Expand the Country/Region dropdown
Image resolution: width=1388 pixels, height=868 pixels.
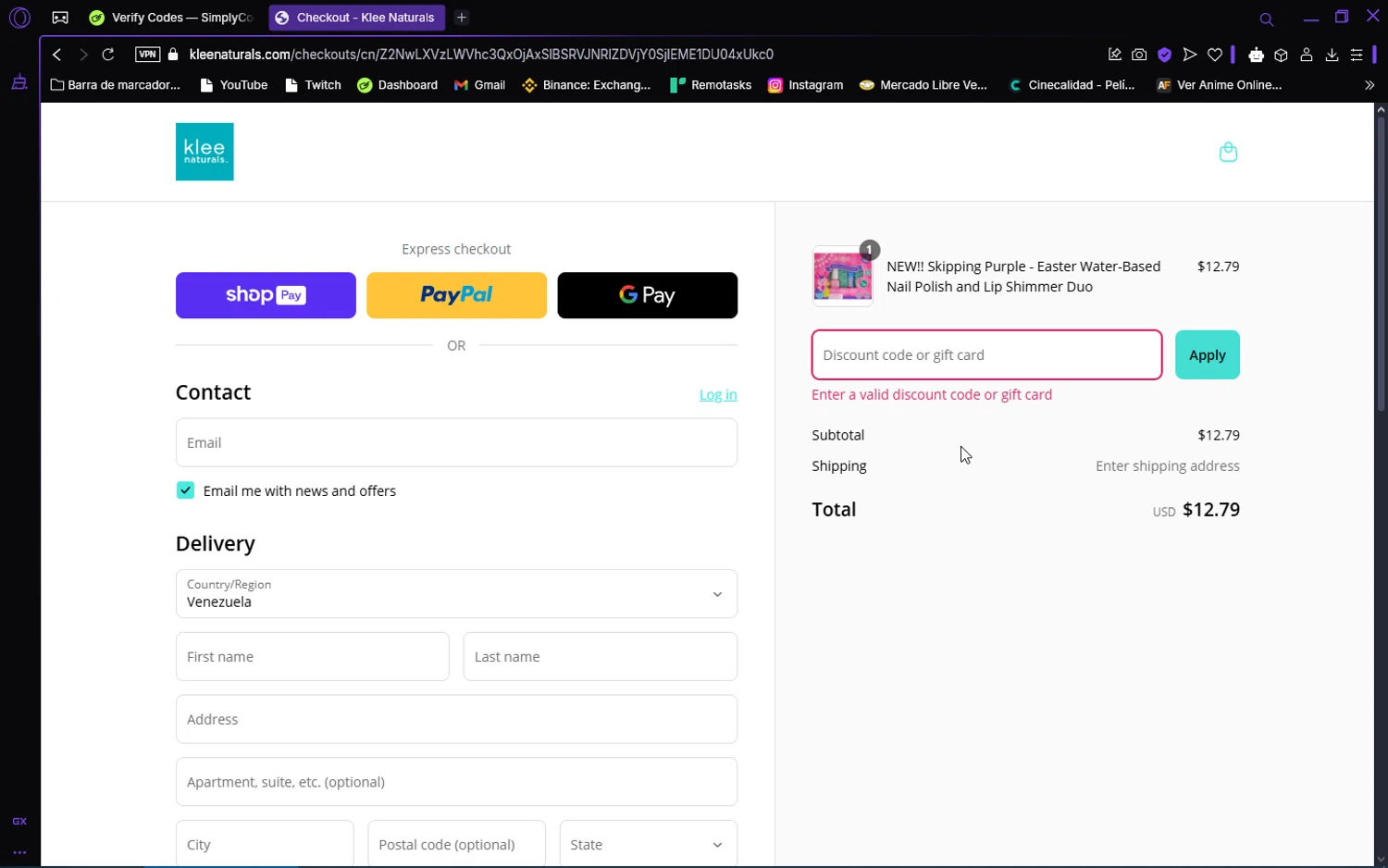click(456, 594)
